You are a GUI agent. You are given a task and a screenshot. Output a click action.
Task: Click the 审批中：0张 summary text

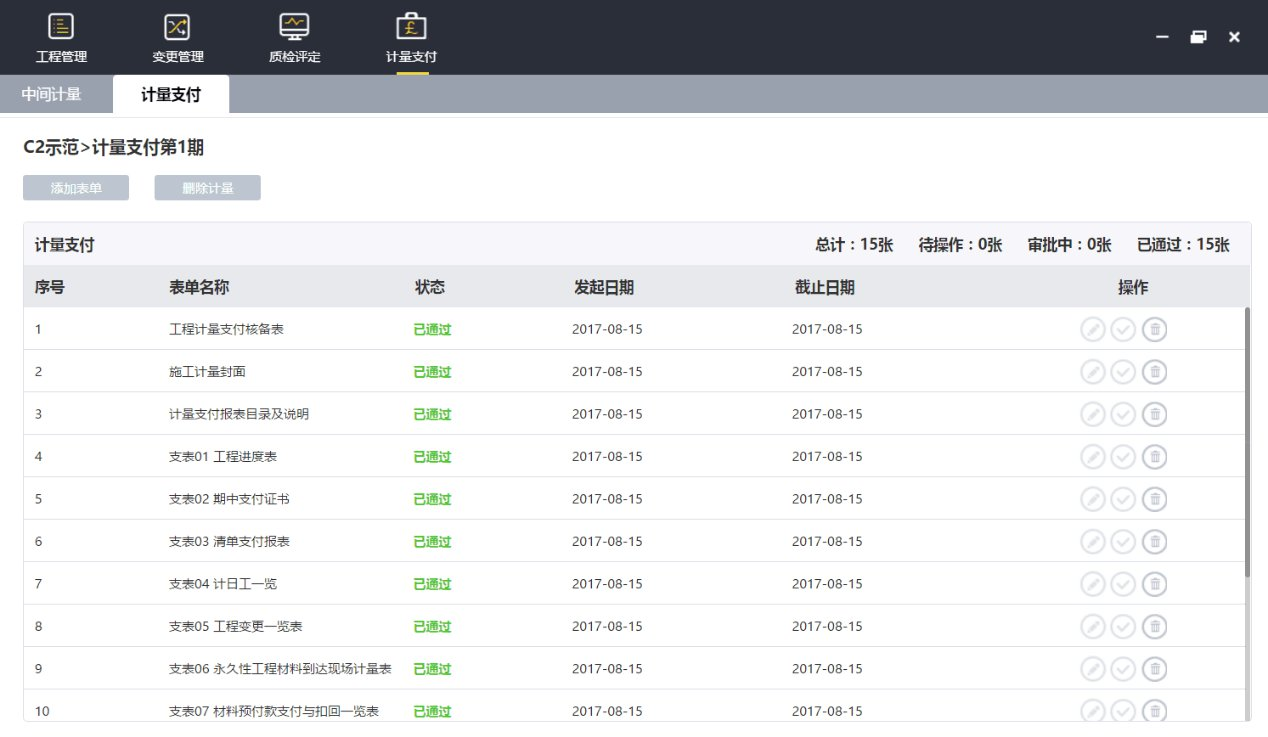[x=1069, y=245]
